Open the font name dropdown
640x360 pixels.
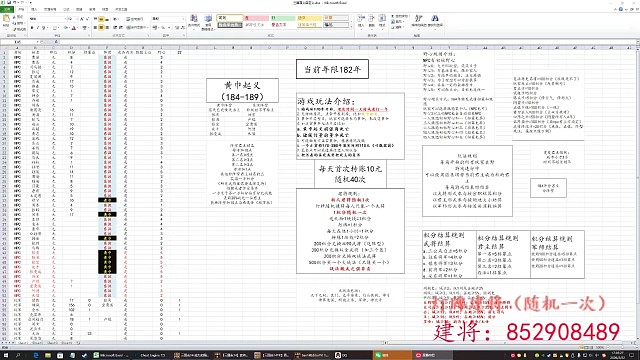point(65,19)
